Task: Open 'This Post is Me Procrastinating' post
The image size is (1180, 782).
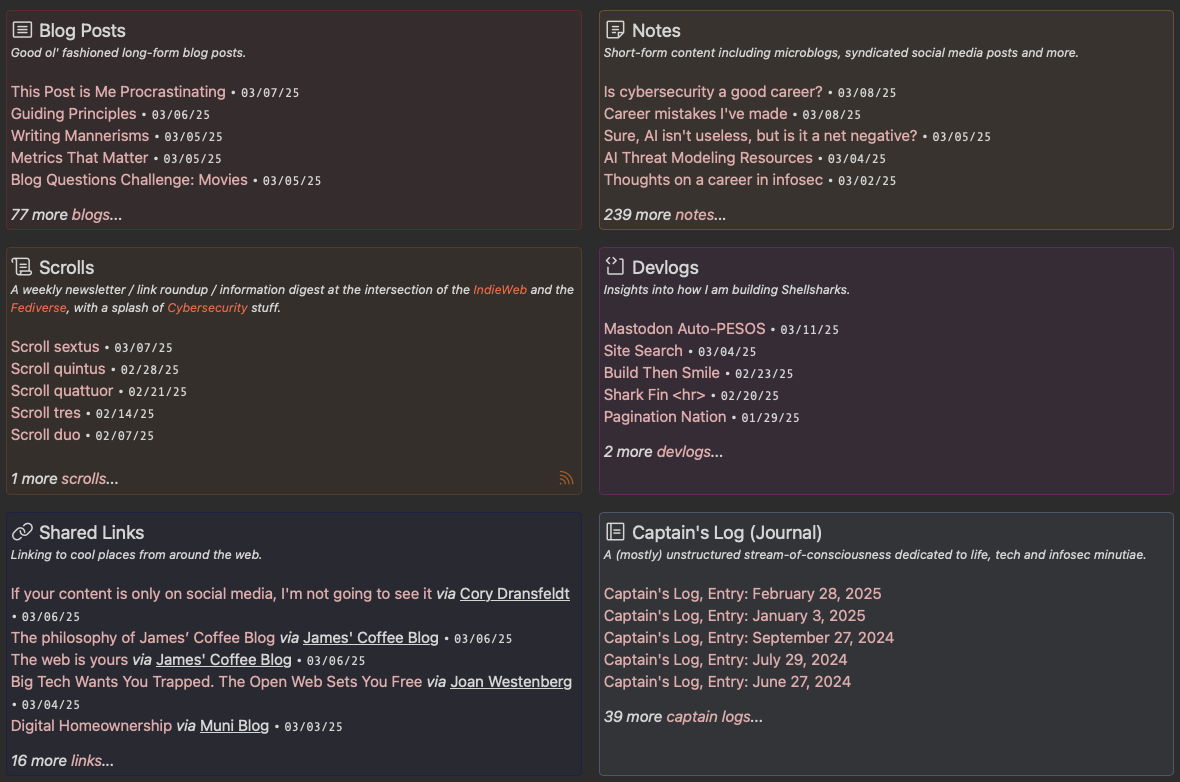Action: click(118, 92)
